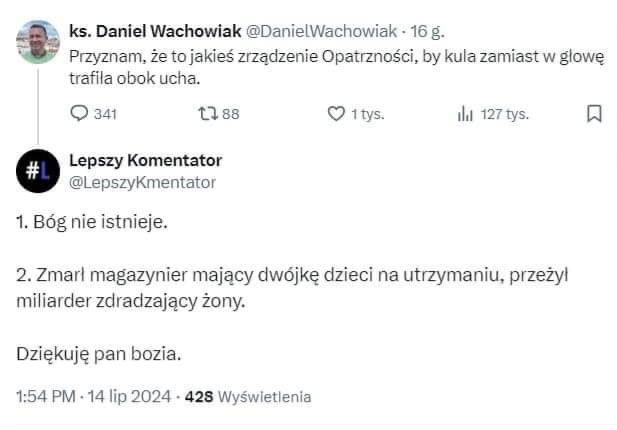Like the tweet with the heart icon
Viewport: 617px width, 430px height.
[336, 114]
